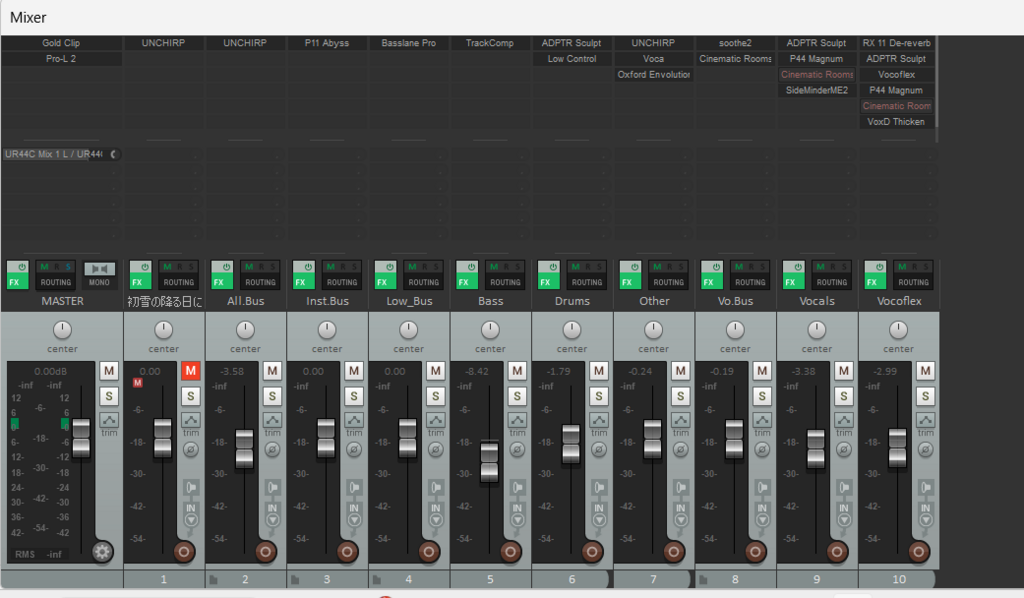Open the envelope/trim icon on Other track
Image resolution: width=1024 pixels, height=598 pixels.
point(680,420)
